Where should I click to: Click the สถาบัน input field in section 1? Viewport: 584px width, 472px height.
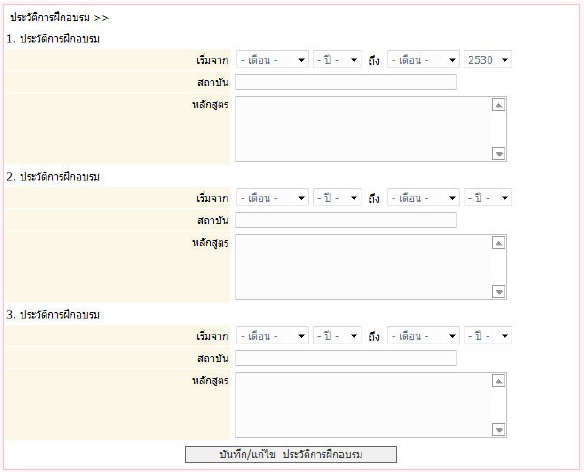[x=346, y=82]
